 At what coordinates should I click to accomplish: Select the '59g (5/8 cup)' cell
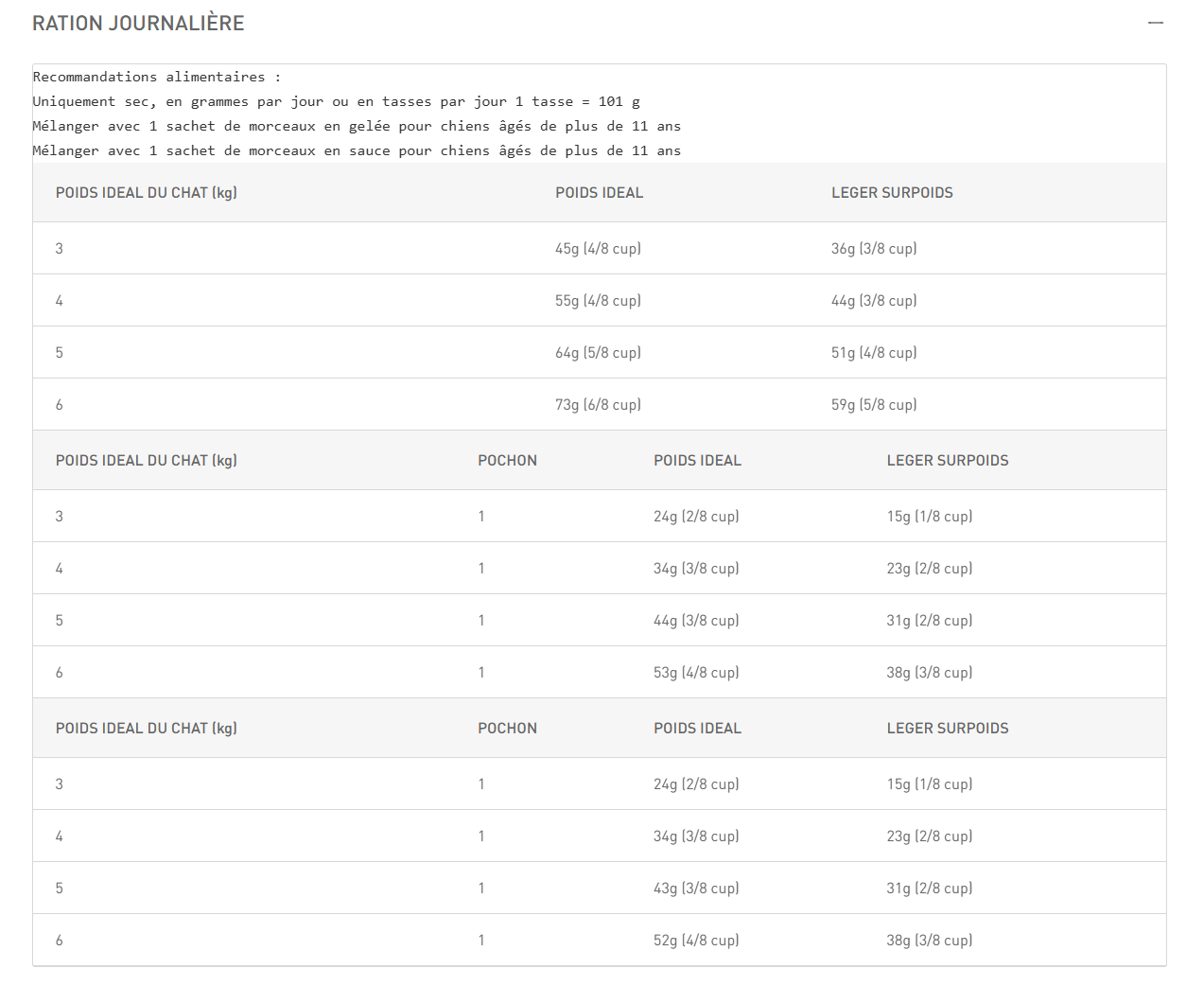[x=874, y=405]
